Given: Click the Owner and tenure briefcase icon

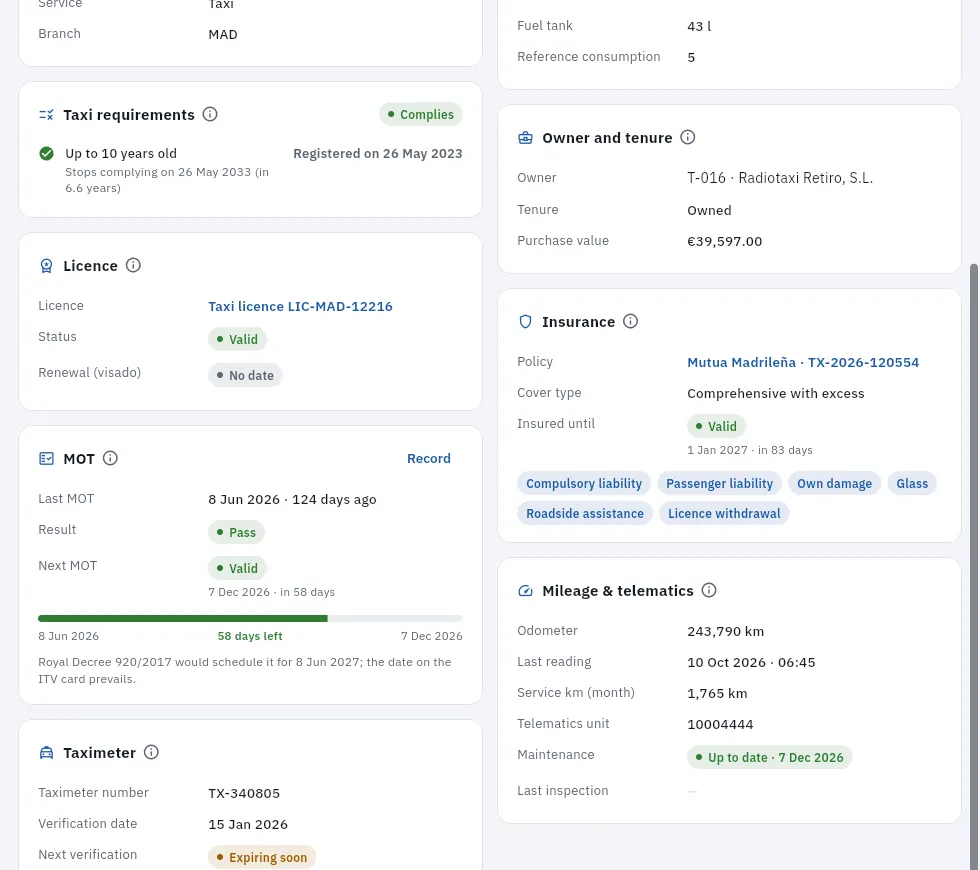Looking at the screenshot, I should (x=526, y=138).
